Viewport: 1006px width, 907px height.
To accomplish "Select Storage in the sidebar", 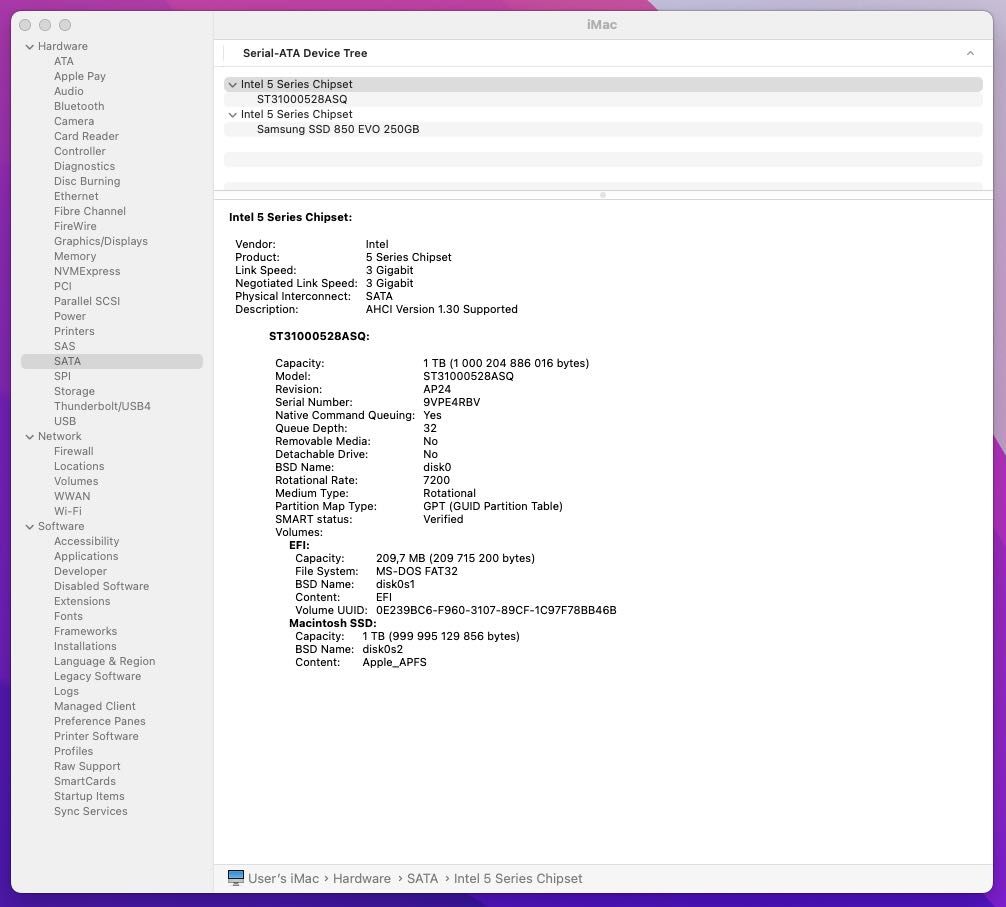I will tap(74, 391).
